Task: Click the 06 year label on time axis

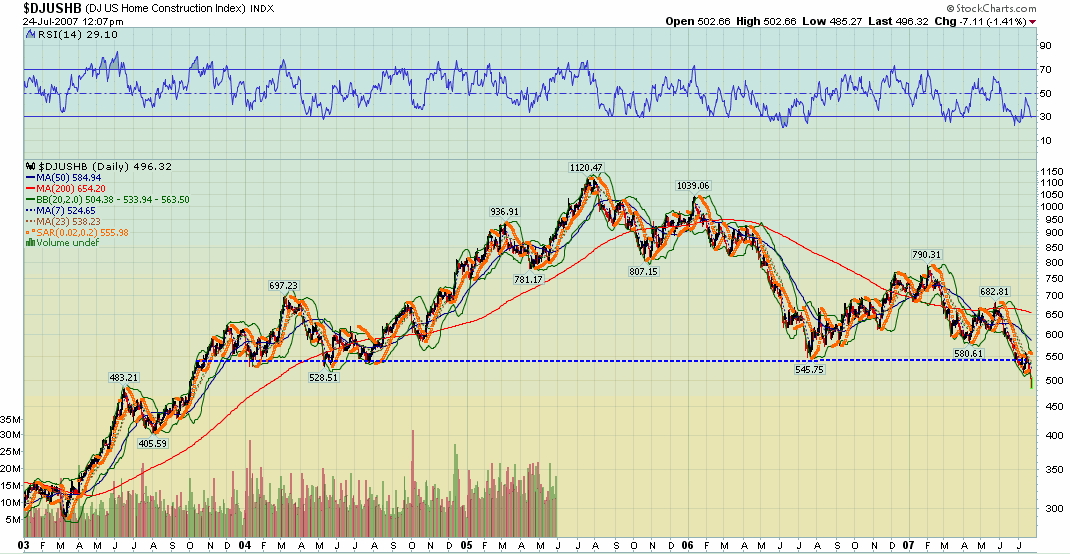Action: pos(687,545)
